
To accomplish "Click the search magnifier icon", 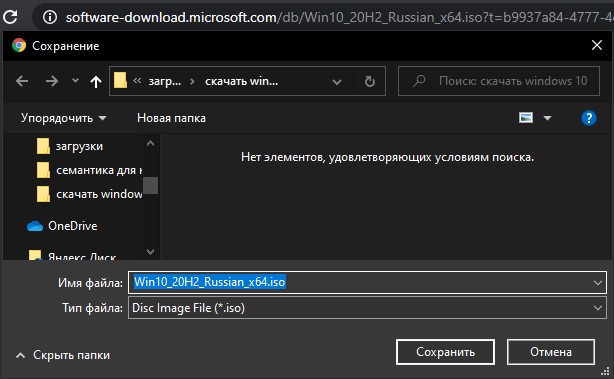I will click(419, 81).
